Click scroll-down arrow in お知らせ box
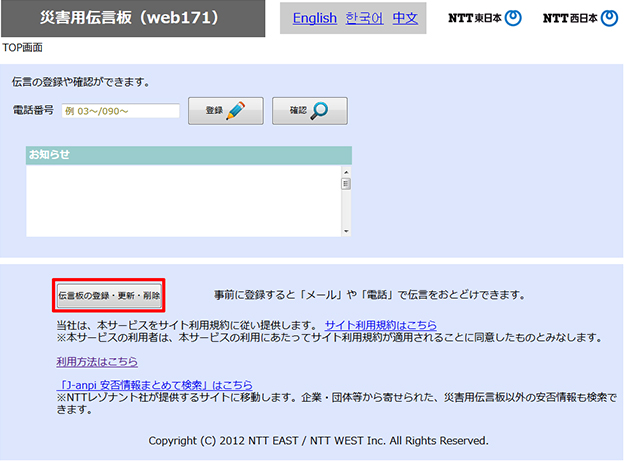This screenshot has width=624, height=461. [346, 231]
